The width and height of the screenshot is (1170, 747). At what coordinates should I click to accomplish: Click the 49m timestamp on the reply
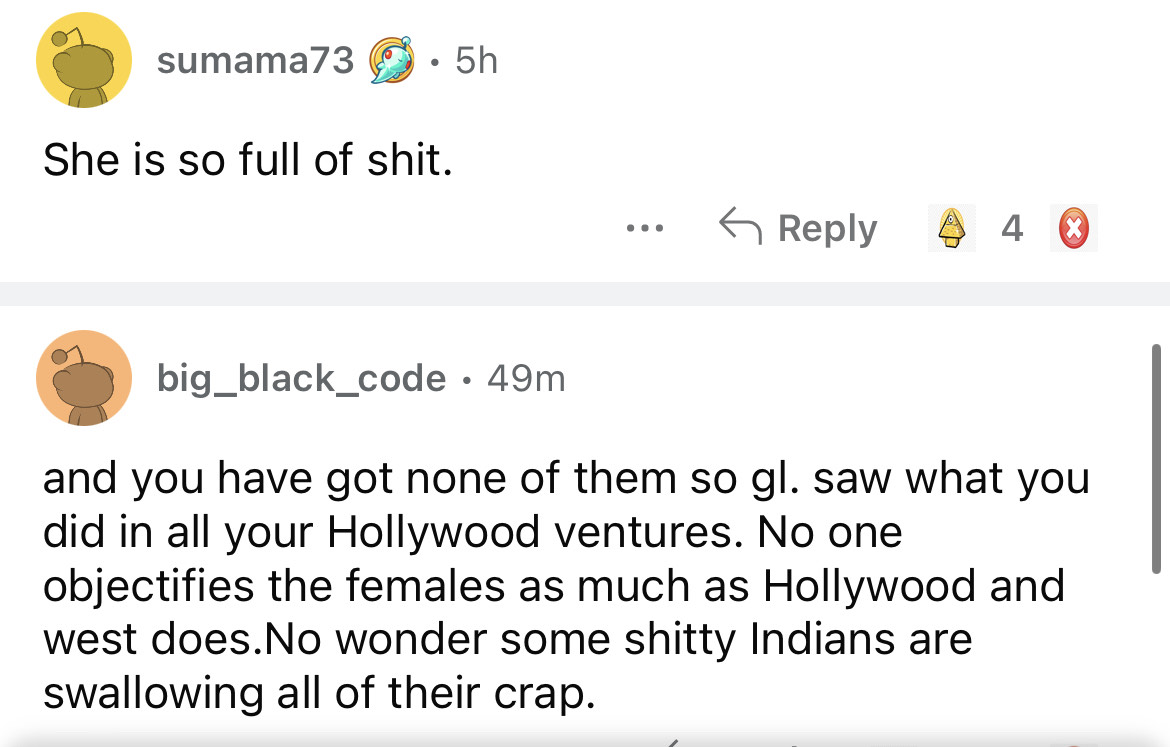coord(526,378)
